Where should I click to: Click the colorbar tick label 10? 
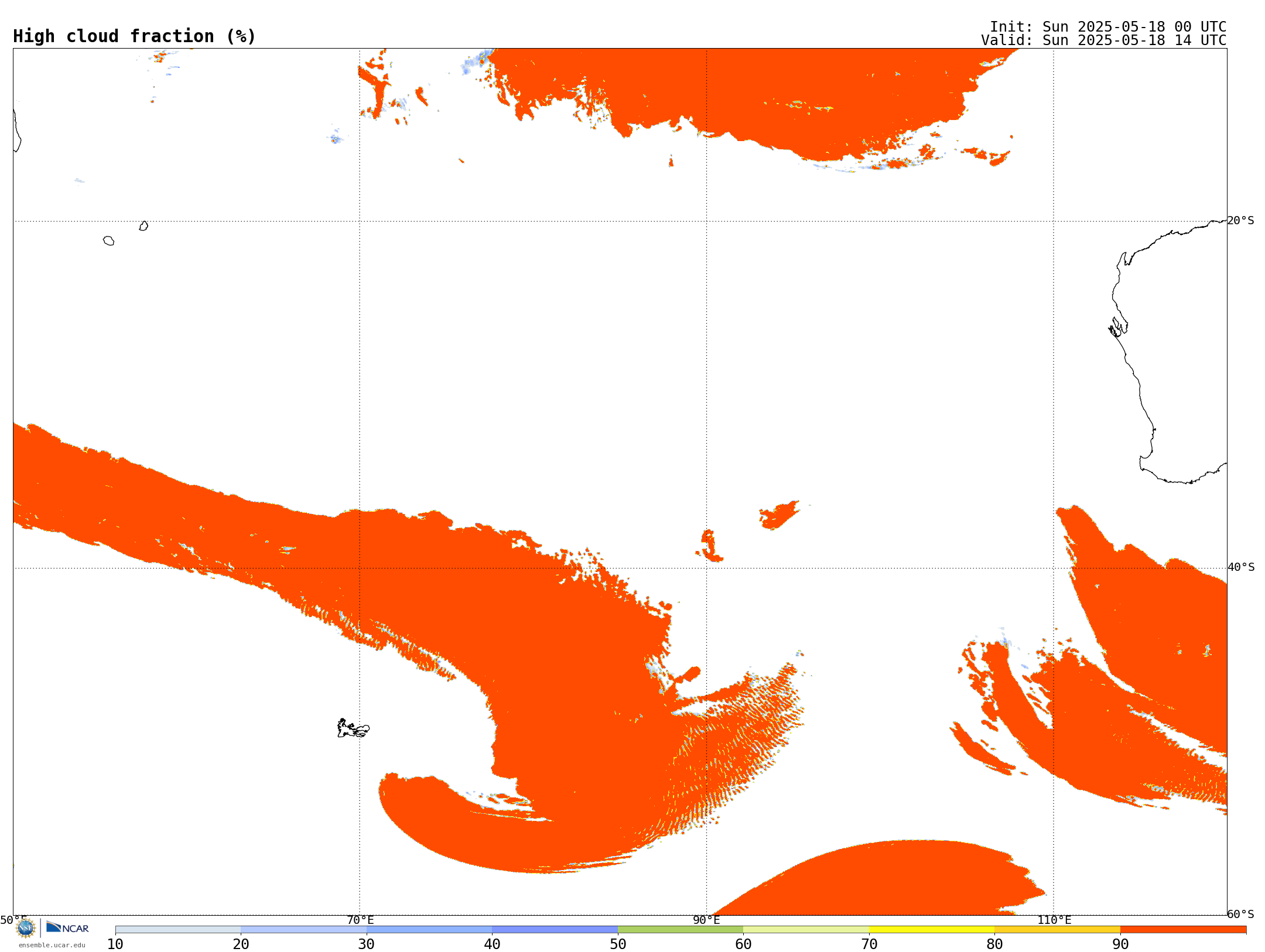(115, 944)
